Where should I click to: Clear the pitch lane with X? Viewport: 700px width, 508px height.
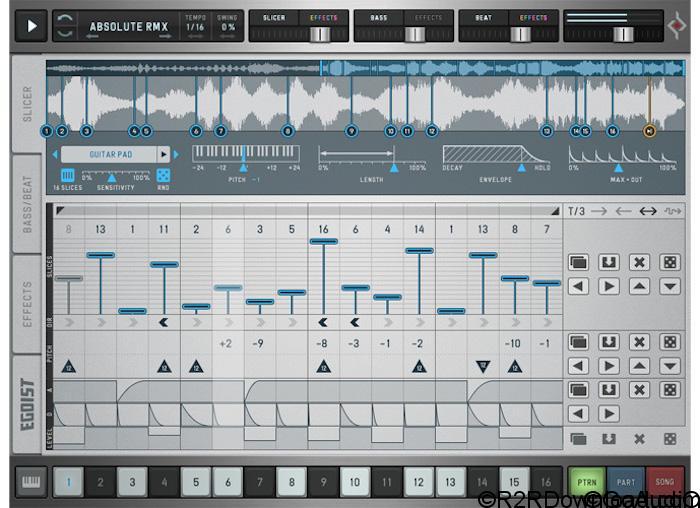[x=639, y=342]
